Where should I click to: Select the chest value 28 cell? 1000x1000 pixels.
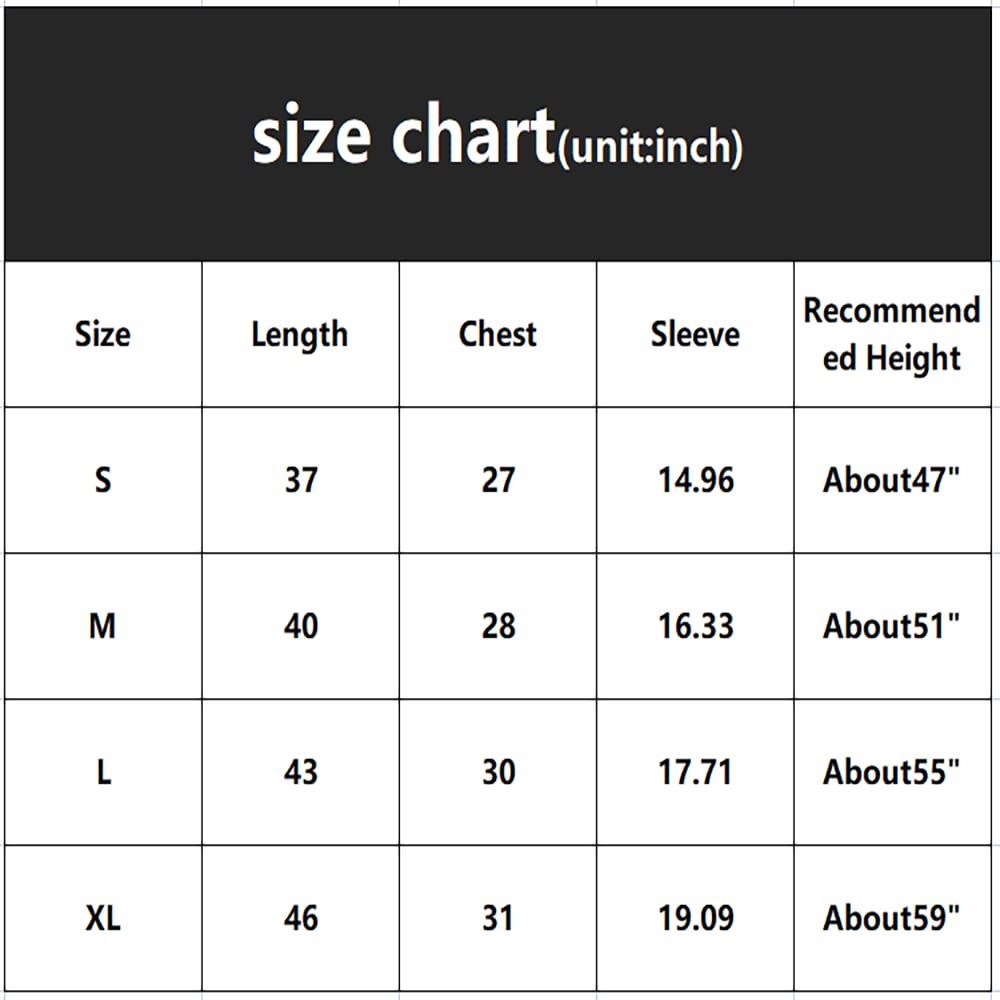click(x=498, y=626)
